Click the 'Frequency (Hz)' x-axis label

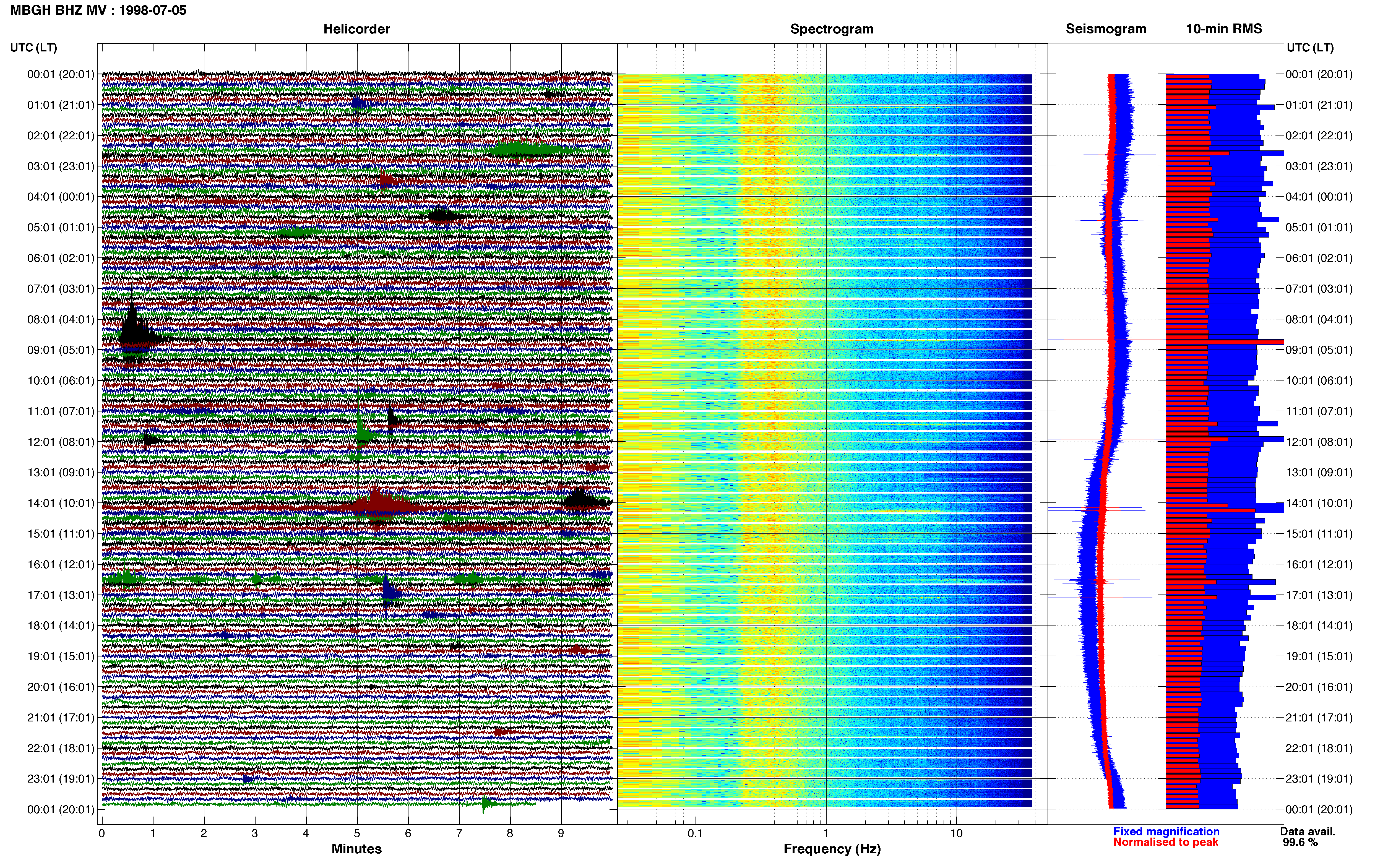pos(832,849)
